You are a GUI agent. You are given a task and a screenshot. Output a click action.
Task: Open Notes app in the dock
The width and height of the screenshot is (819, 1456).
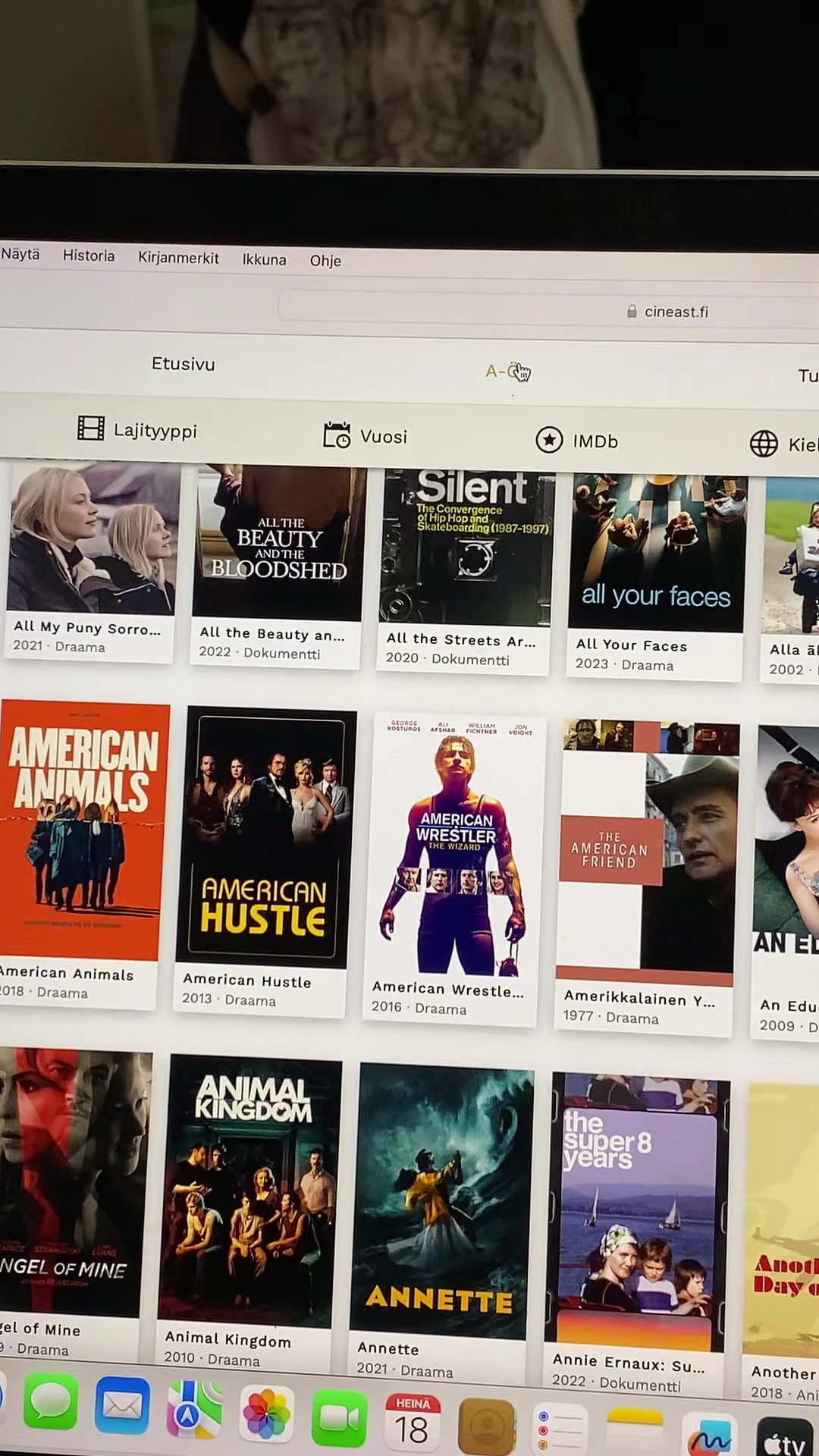pyautogui.click(x=635, y=1432)
